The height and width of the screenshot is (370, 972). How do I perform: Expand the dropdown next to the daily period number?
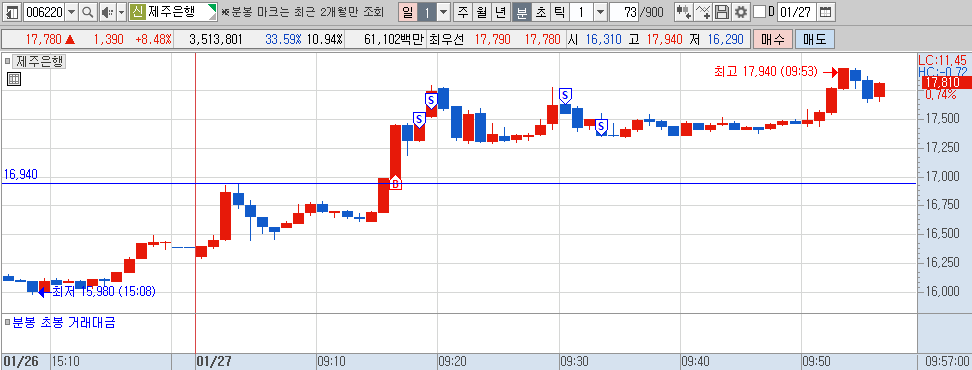point(444,11)
